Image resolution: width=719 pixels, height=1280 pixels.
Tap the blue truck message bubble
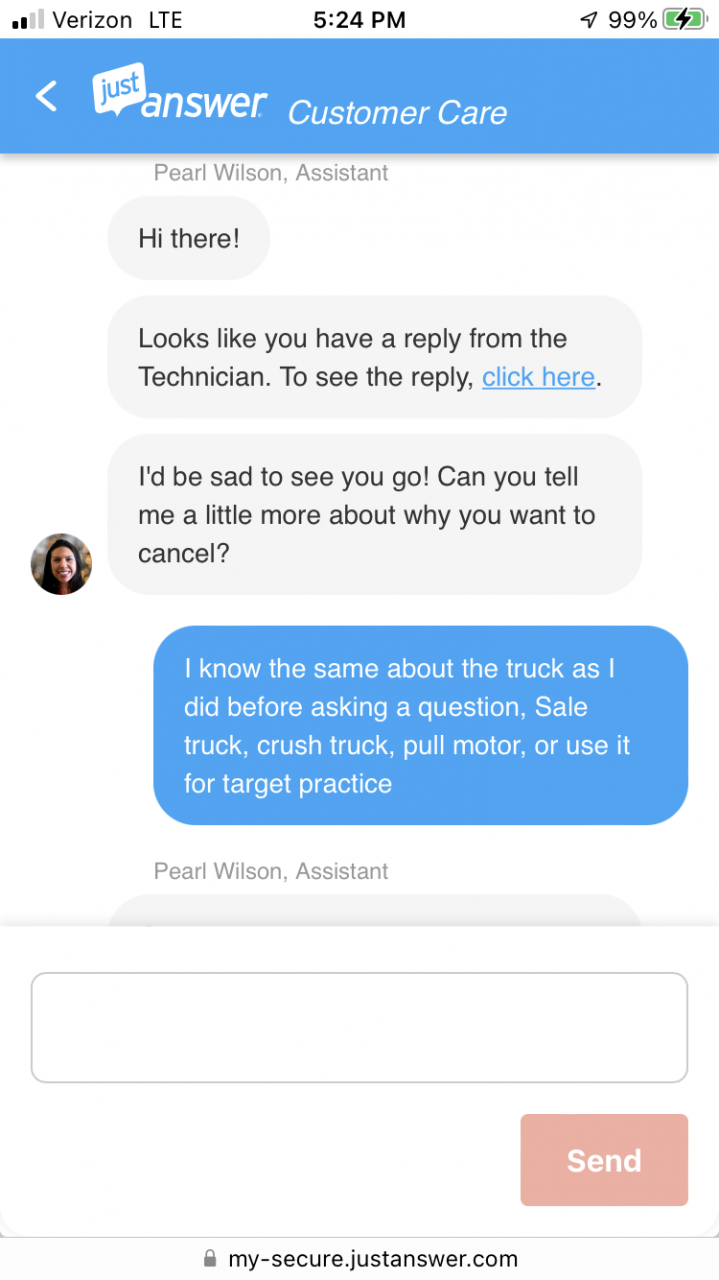pos(420,725)
